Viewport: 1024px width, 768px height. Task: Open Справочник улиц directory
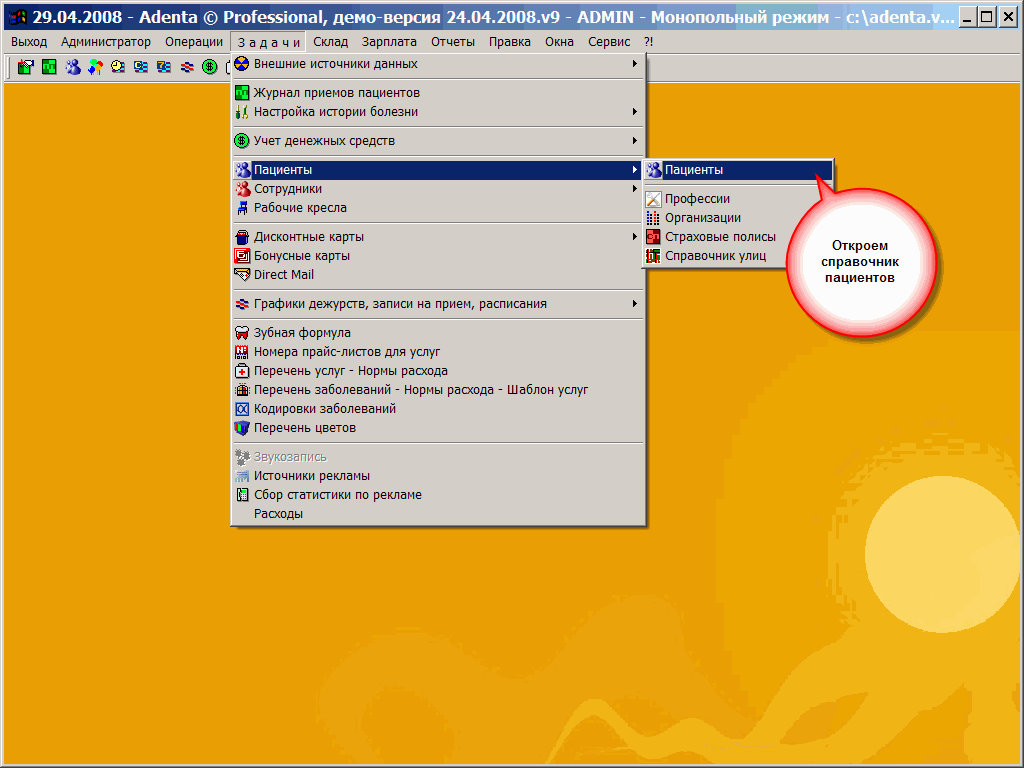click(715, 256)
